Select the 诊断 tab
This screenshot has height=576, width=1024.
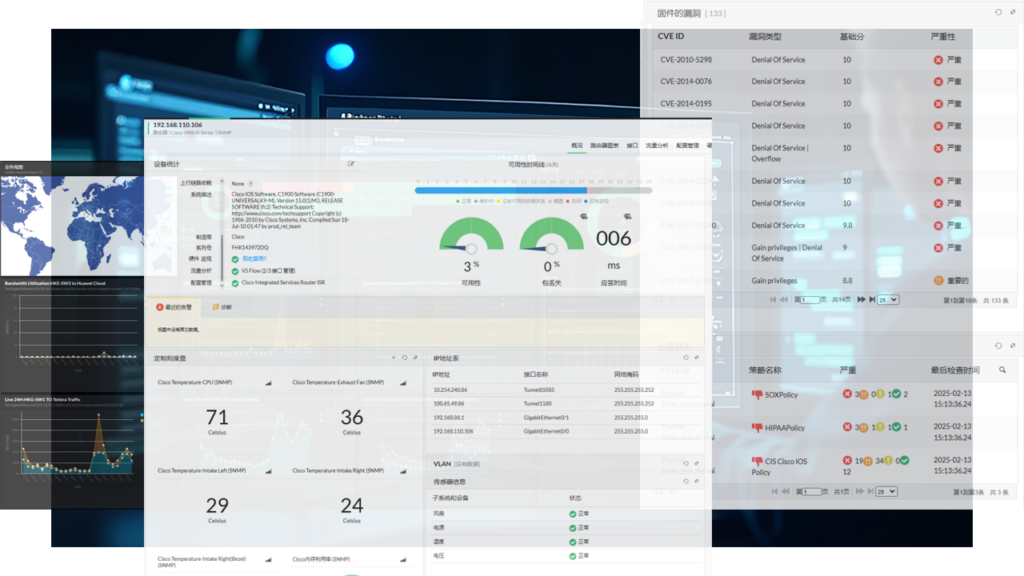coord(225,307)
